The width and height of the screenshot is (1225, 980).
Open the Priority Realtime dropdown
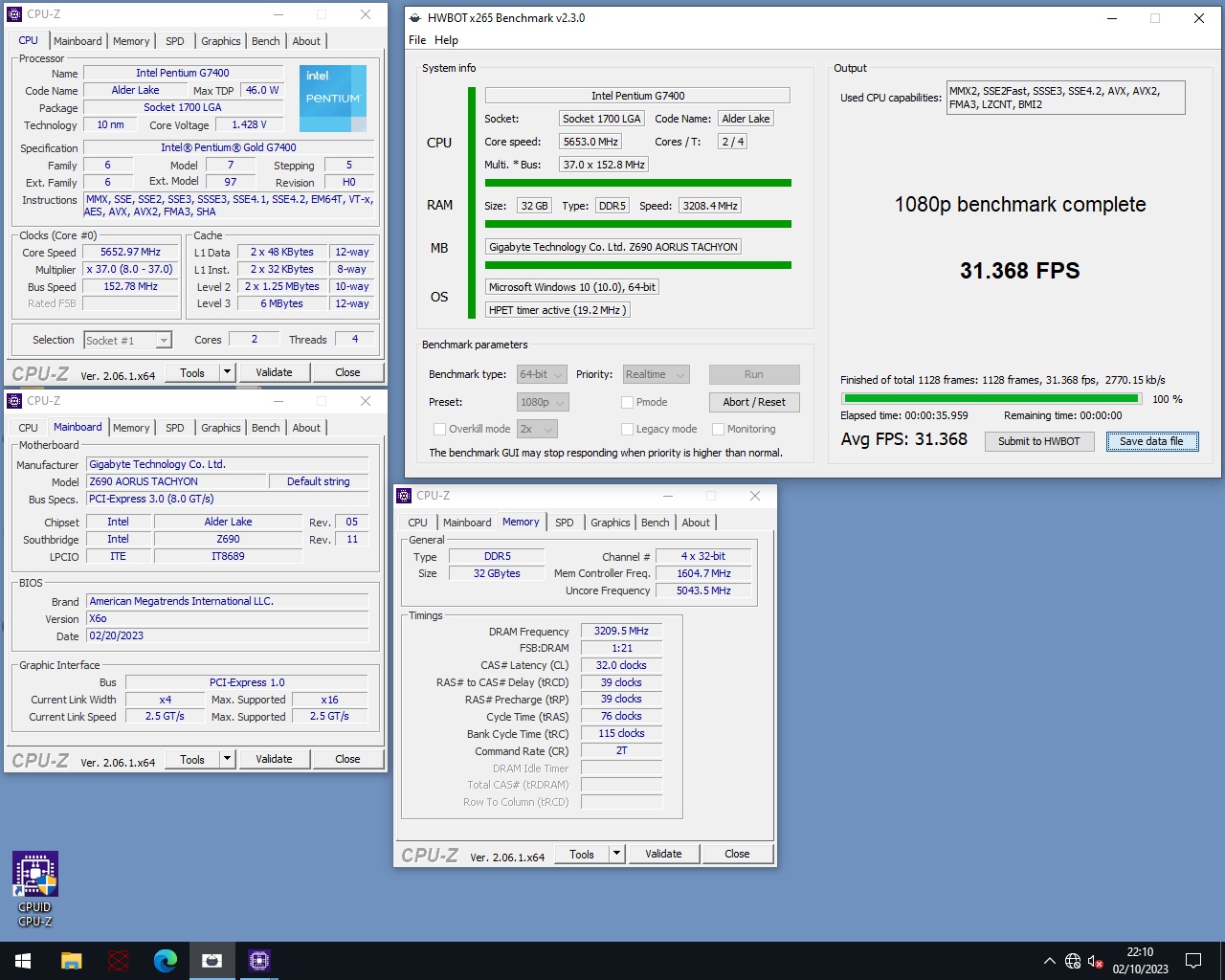[656, 375]
